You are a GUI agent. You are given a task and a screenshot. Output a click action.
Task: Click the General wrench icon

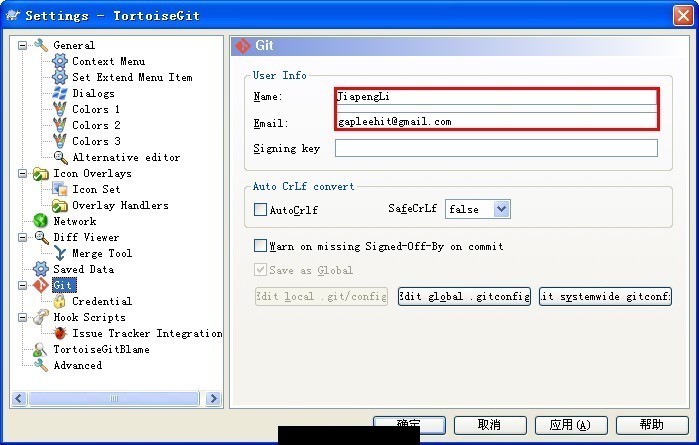click(41, 45)
